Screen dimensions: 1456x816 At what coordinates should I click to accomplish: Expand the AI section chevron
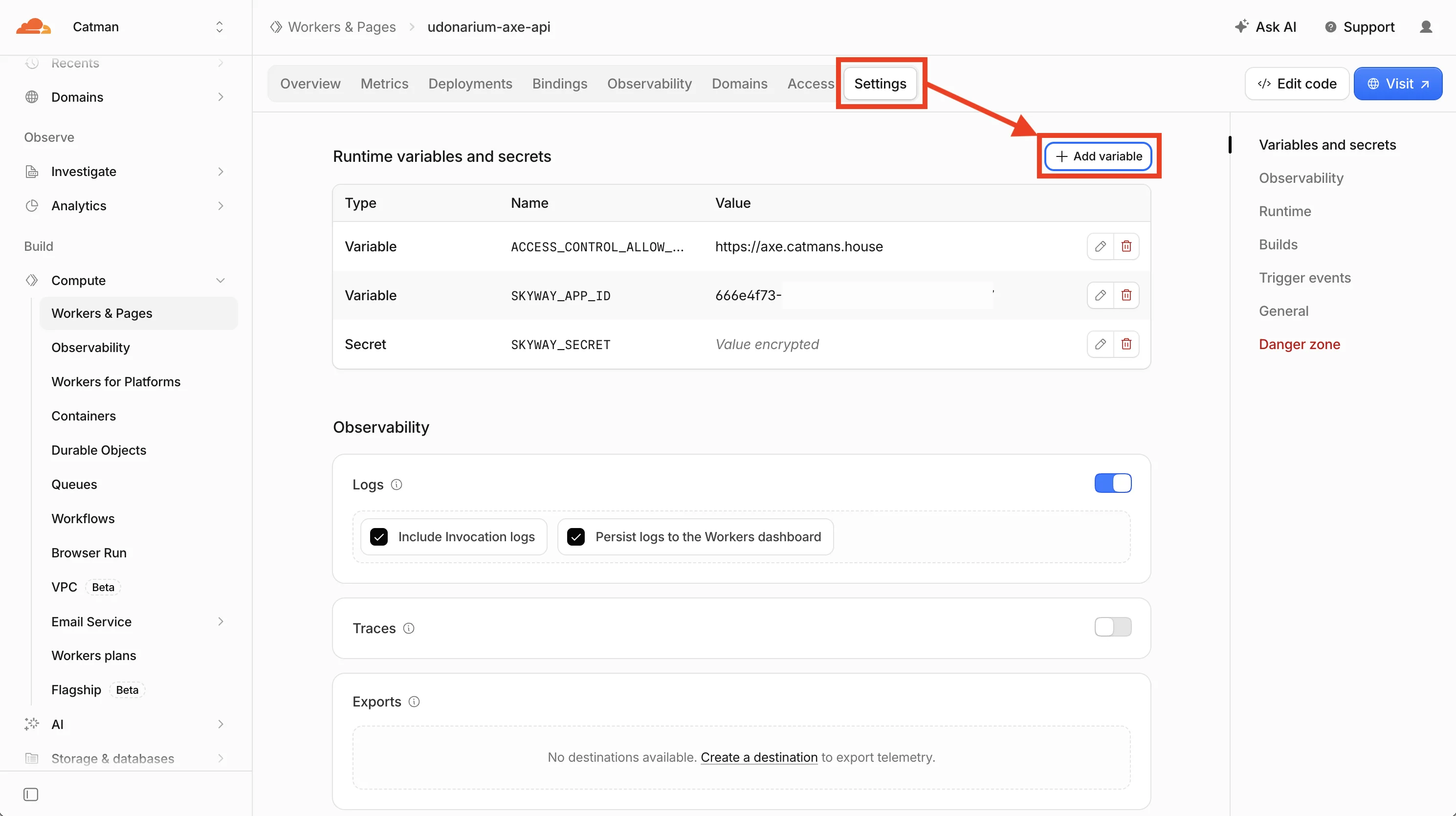221,724
